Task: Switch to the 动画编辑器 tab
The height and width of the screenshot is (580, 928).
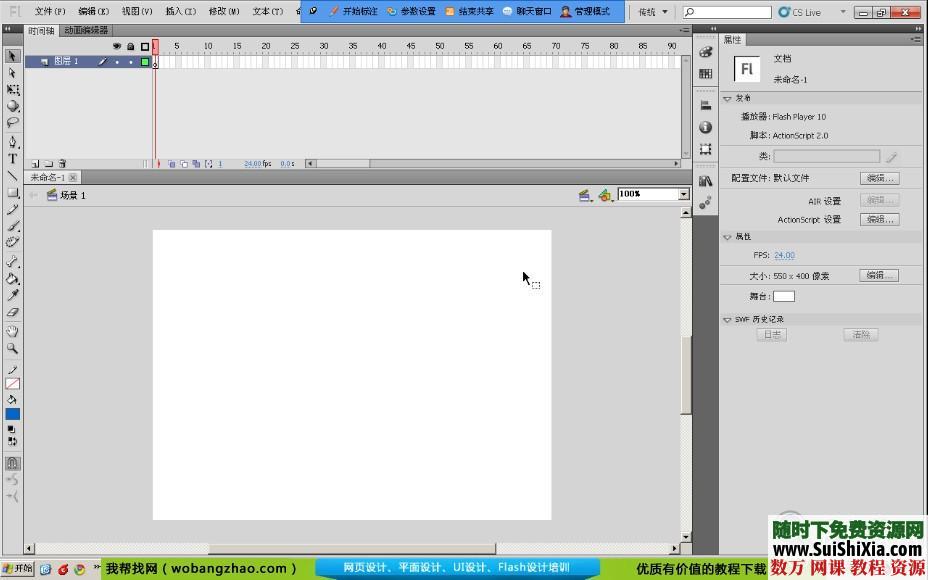Action: (x=86, y=31)
